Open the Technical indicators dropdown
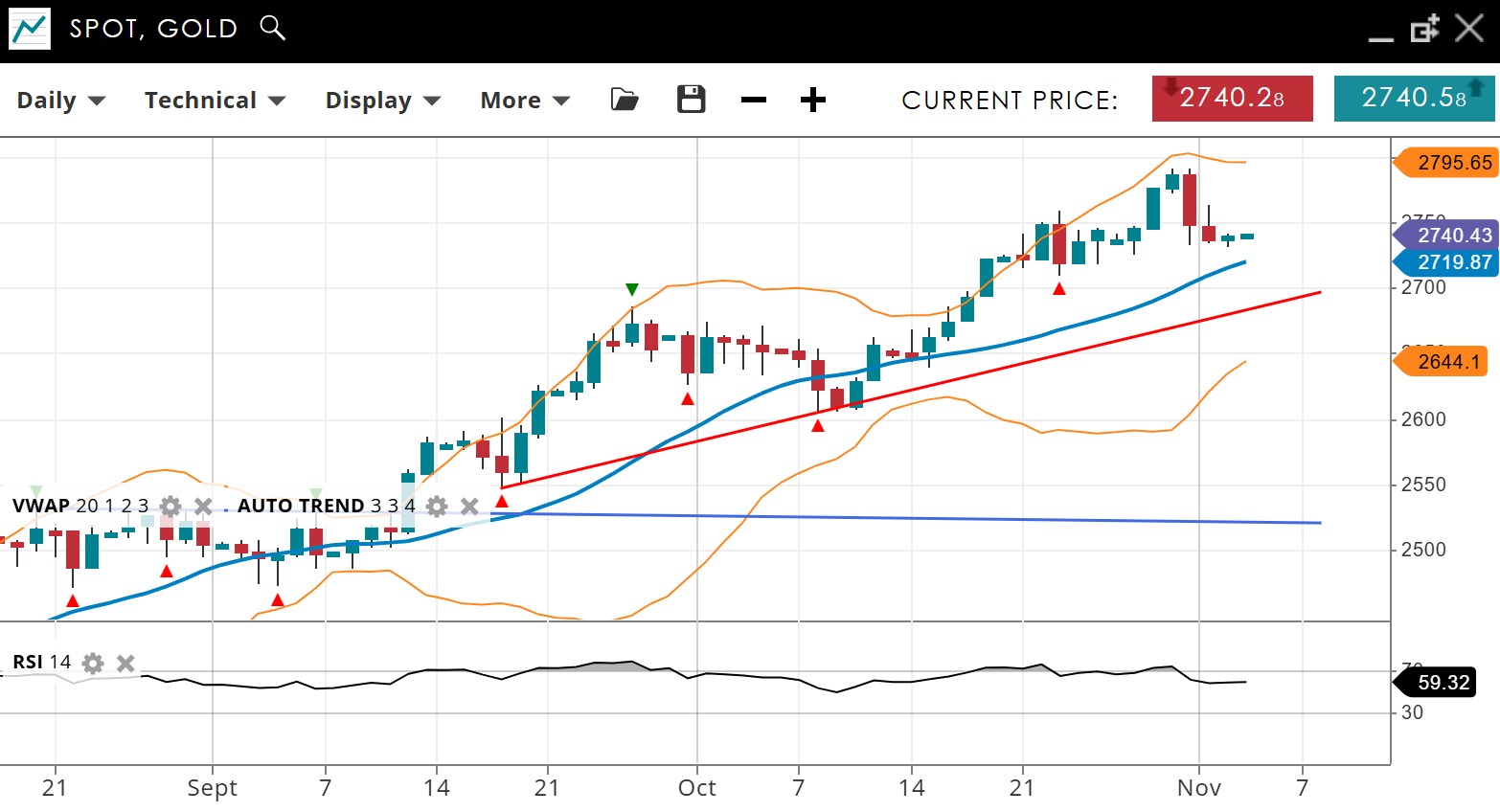 pyautogui.click(x=215, y=101)
